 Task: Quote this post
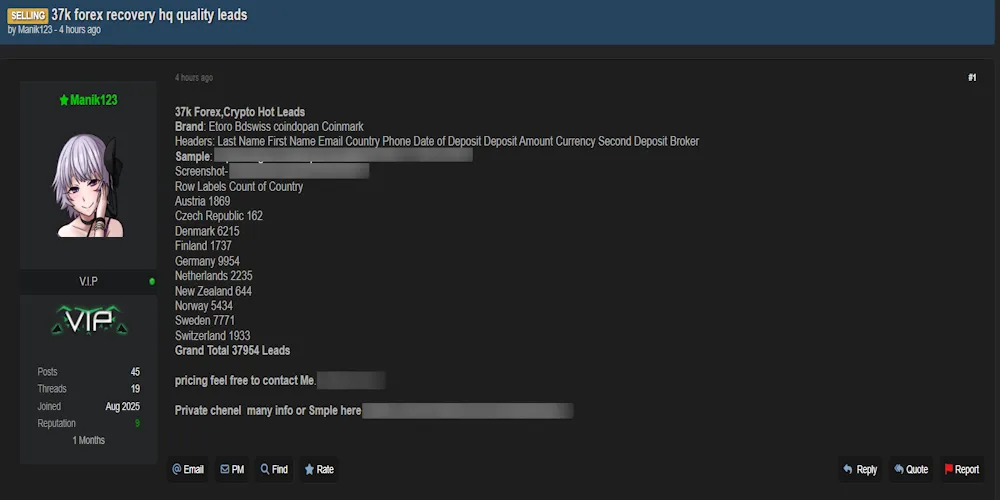pos(911,469)
